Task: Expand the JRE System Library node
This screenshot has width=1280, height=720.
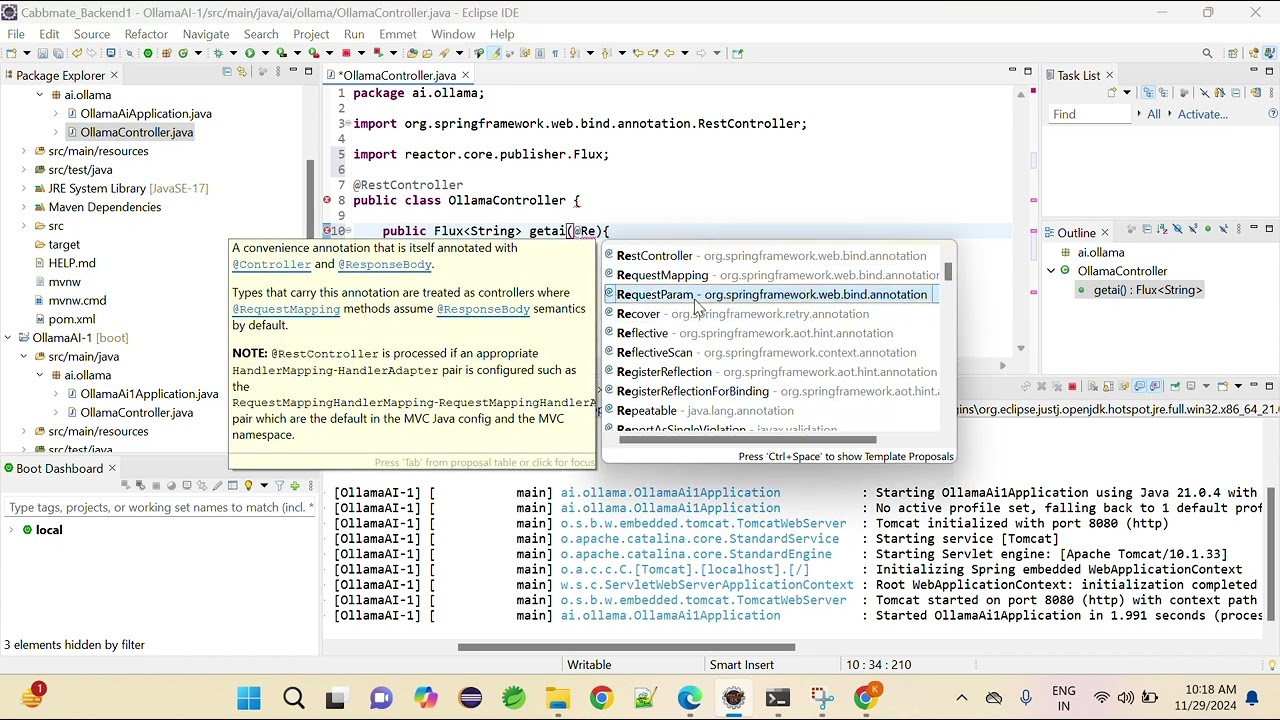Action: point(24,189)
